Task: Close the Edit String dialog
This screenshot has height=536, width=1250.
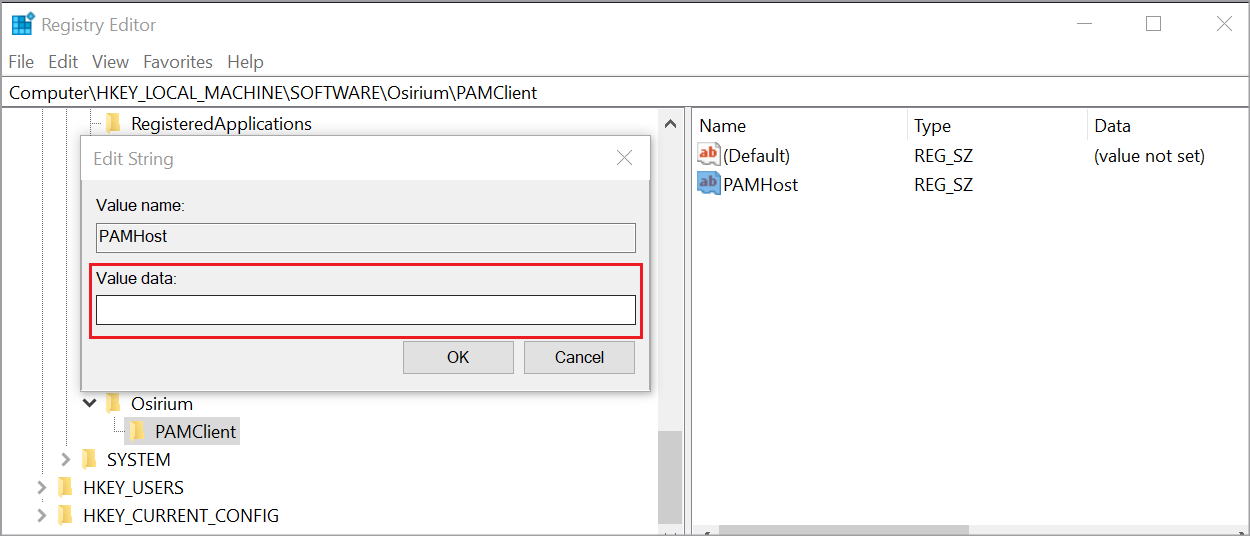Action: point(624,158)
